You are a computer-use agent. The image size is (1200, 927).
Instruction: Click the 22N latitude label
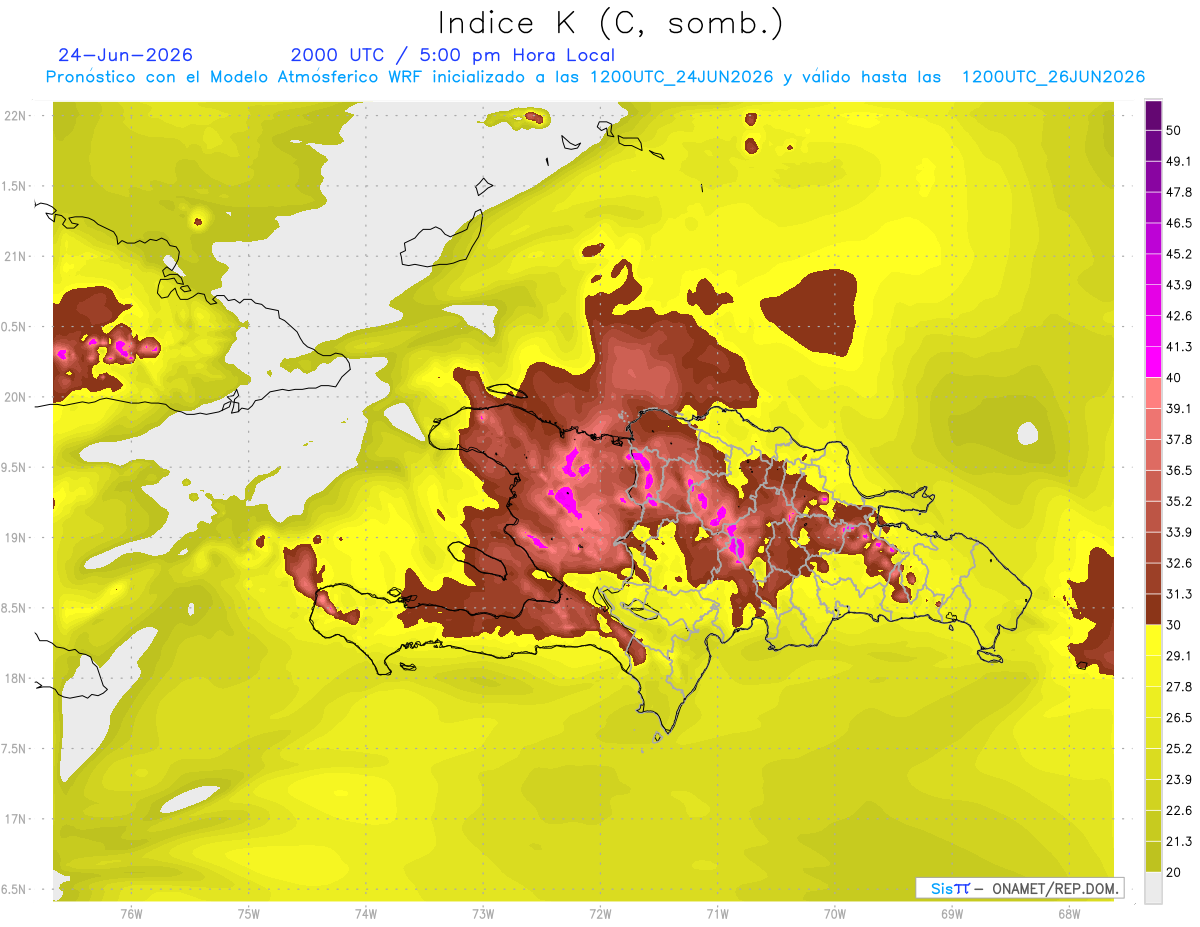[x=16, y=116]
